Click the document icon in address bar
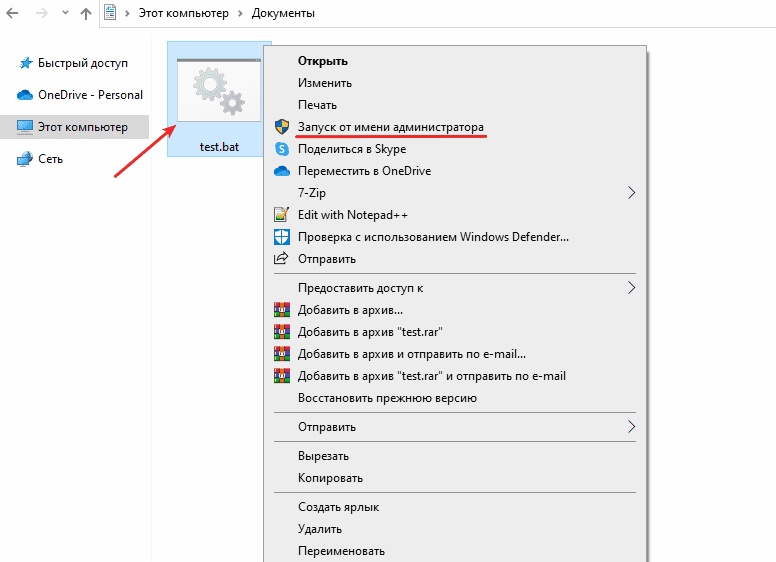This screenshot has height=562, width=776. pos(110,13)
